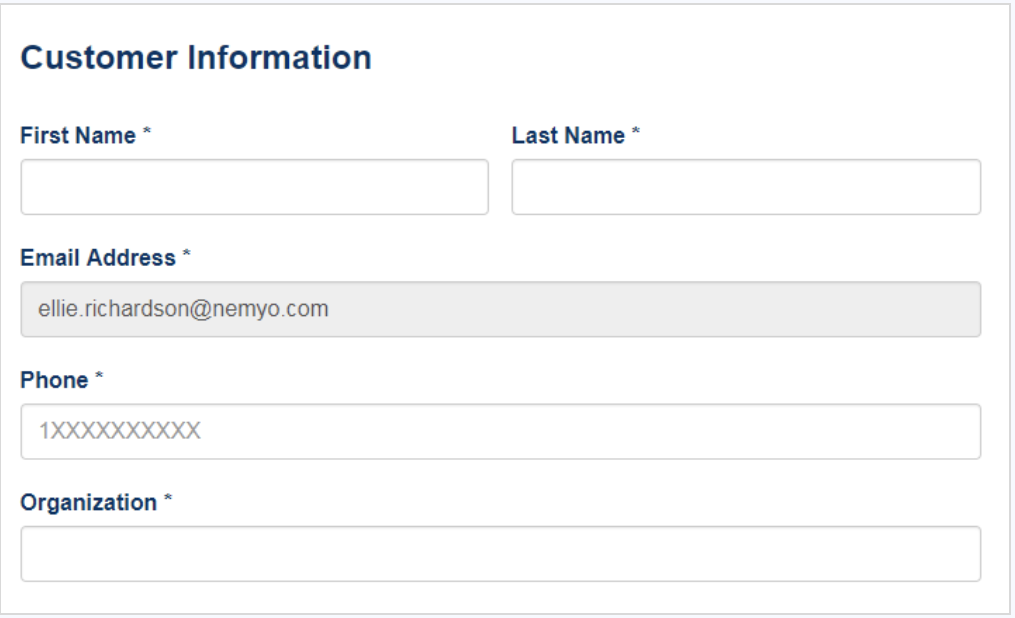Click the 1XXXXXXXXXX placeholder text
The height and width of the screenshot is (618, 1015).
pos(120,431)
